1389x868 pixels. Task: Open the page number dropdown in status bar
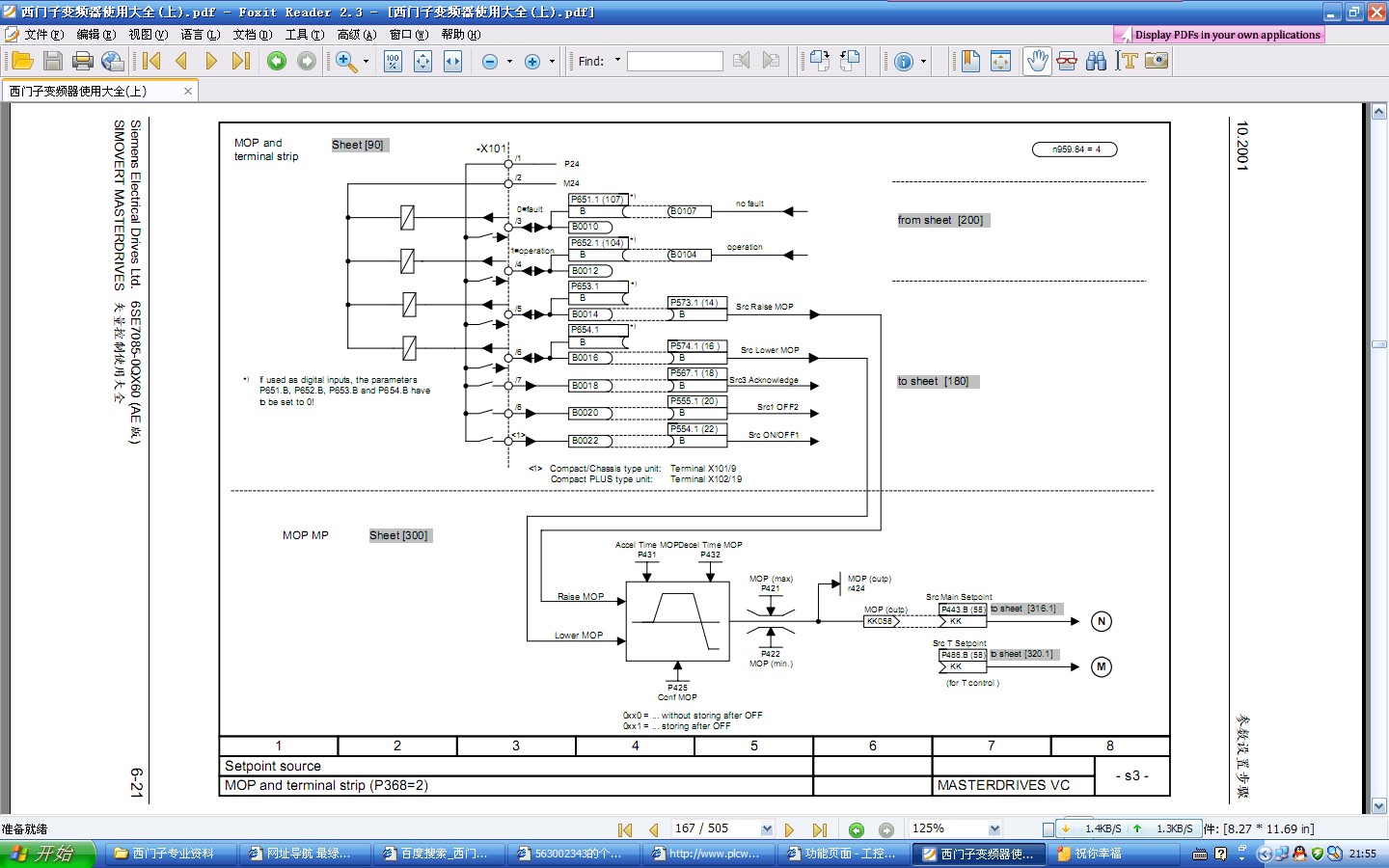[x=766, y=829]
